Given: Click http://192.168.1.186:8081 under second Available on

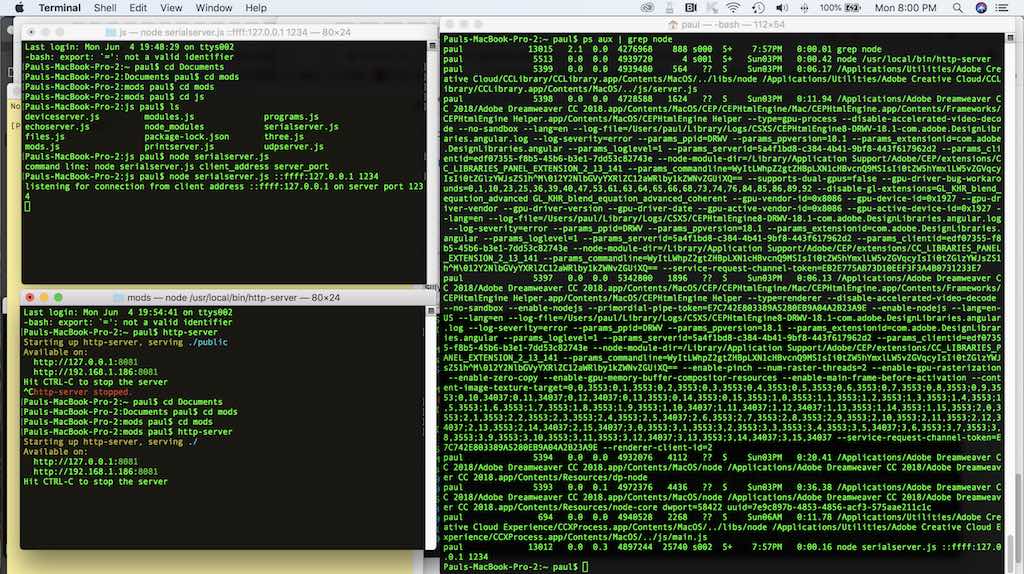Looking at the screenshot, I should [95, 471].
